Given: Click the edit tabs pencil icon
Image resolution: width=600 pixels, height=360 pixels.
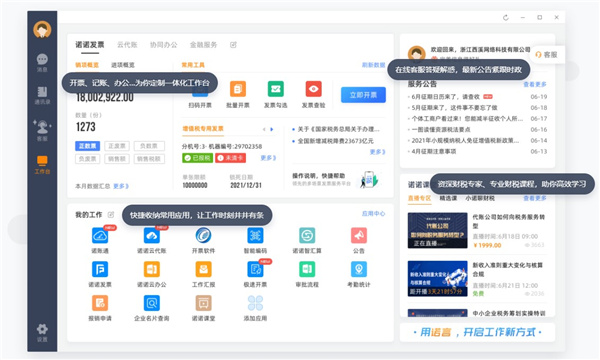Looking at the screenshot, I should coord(233,45).
